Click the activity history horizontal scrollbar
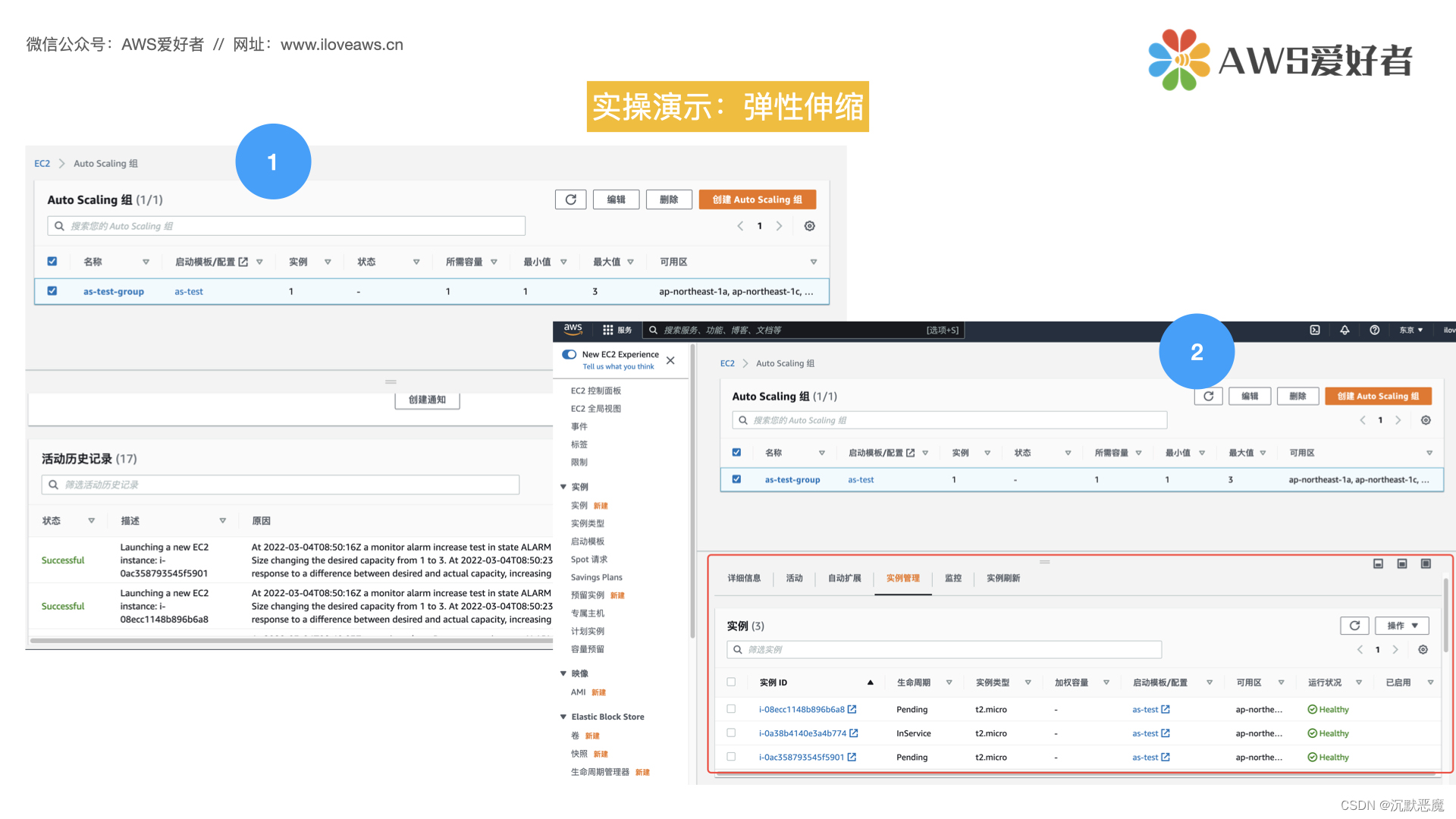Image resolution: width=1456 pixels, height=819 pixels. pyautogui.click(x=291, y=641)
